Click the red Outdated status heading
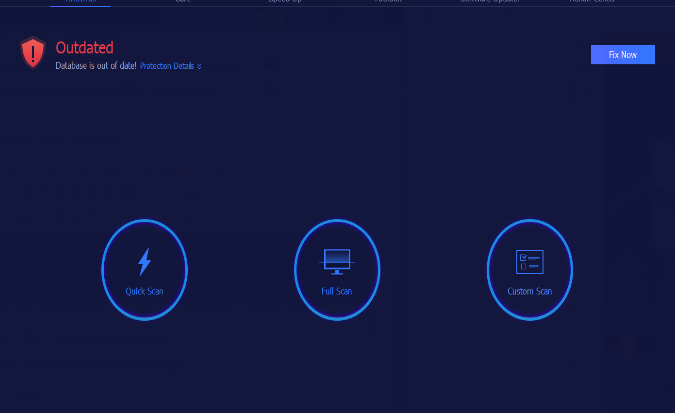 click(x=84, y=48)
